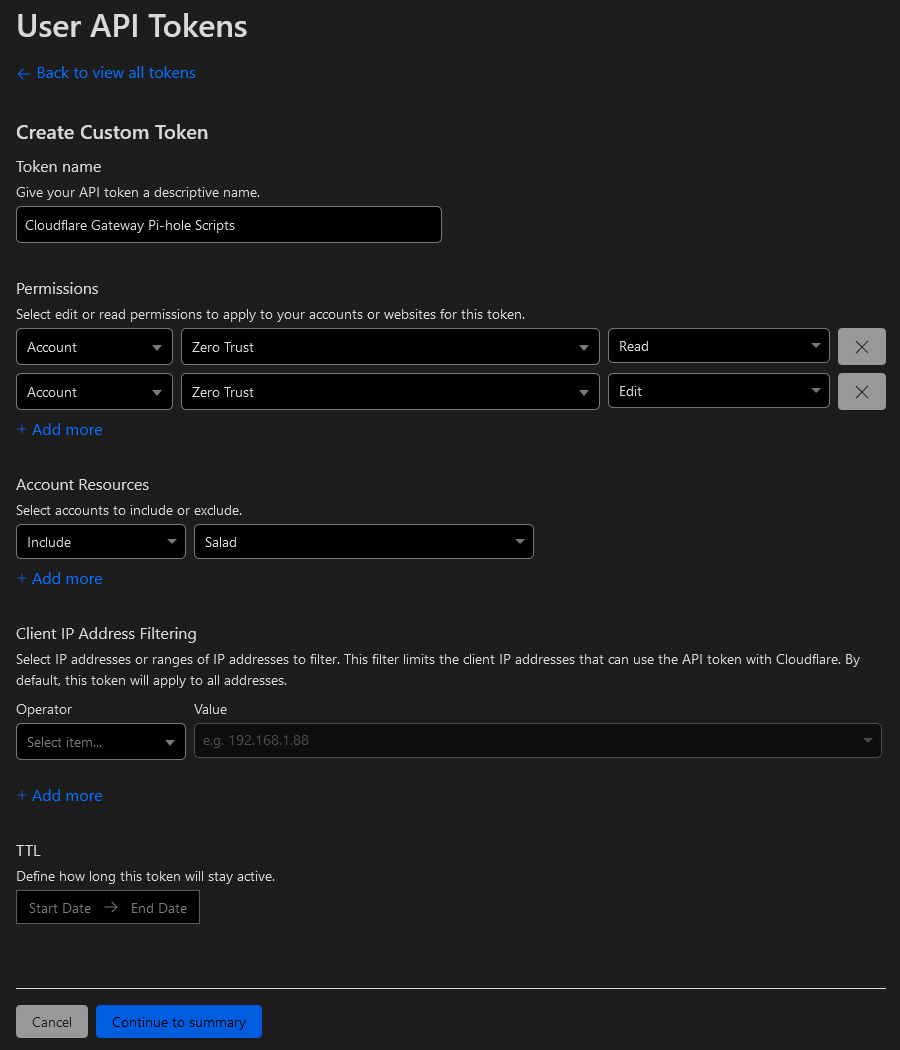This screenshot has width=900, height=1050.
Task: Open Zero Trust dropdown in Edit row
Action: coord(390,392)
